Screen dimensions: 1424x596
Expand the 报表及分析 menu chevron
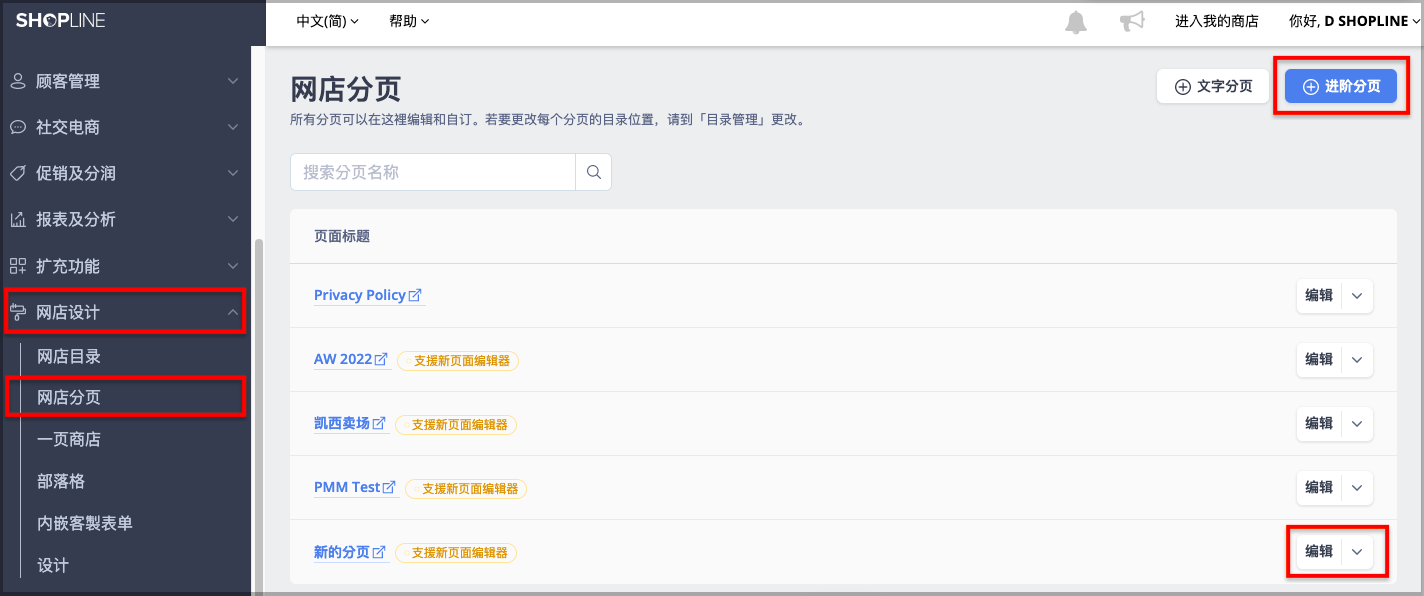[x=233, y=219]
